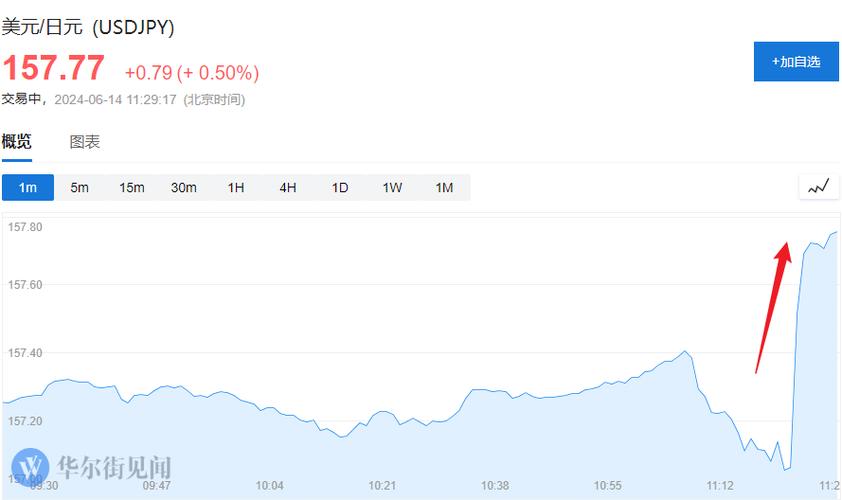Click the Wallstreetcn watermark logo
Screen dimensions: 842x500
pyautogui.click(x=91, y=467)
